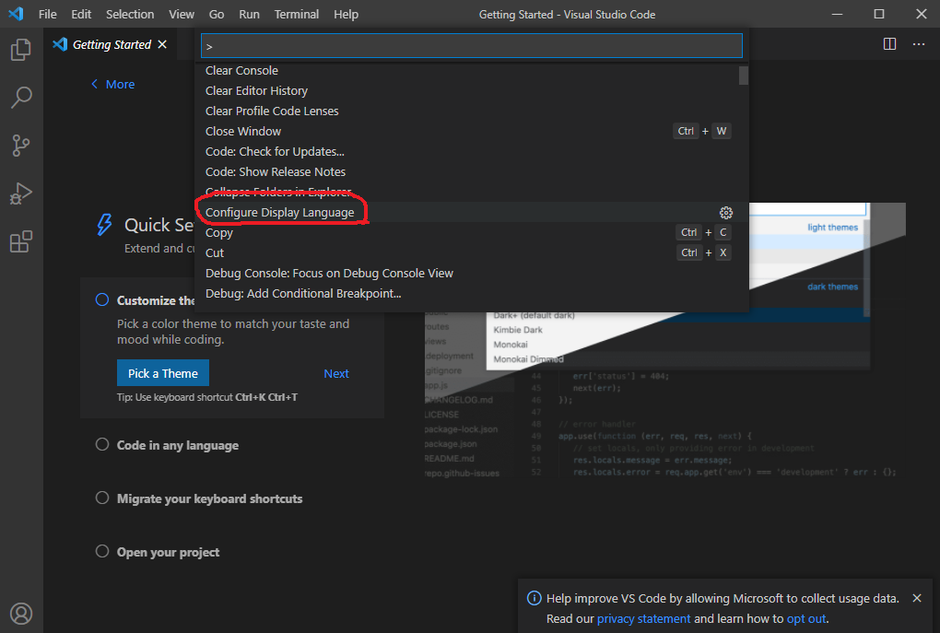Open the Search view in activity bar
The width and height of the screenshot is (940, 633).
pos(21,97)
